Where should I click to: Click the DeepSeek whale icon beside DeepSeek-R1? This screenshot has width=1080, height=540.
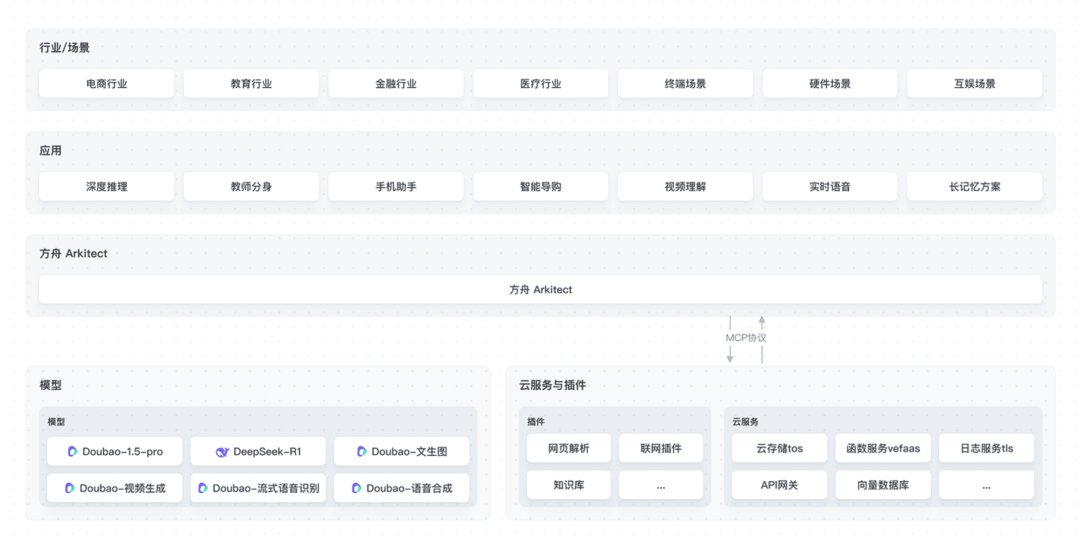coord(222,452)
